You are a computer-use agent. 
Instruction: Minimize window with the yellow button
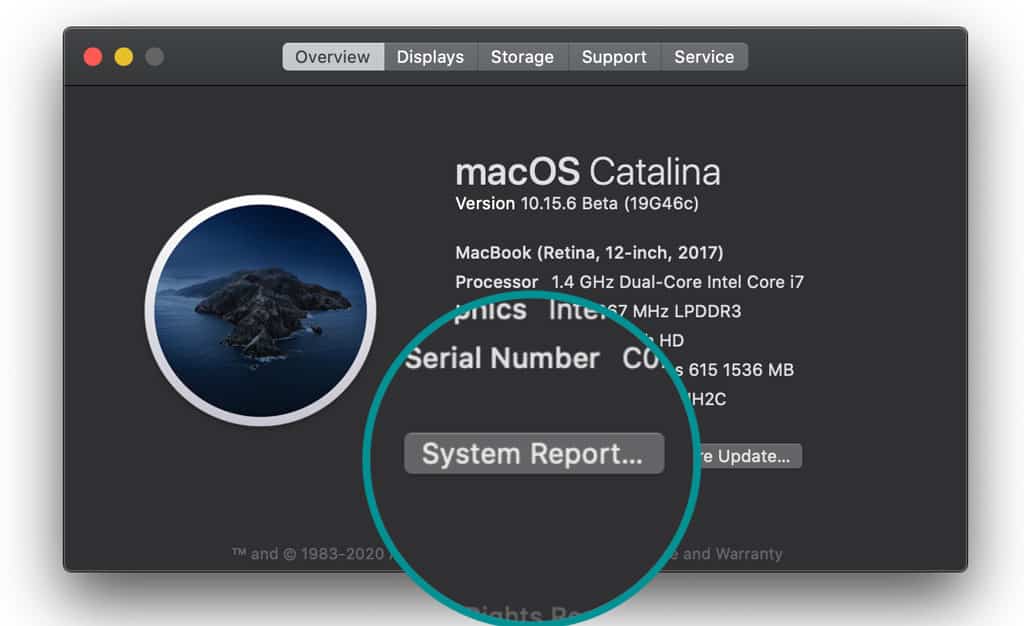tap(124, 57)
